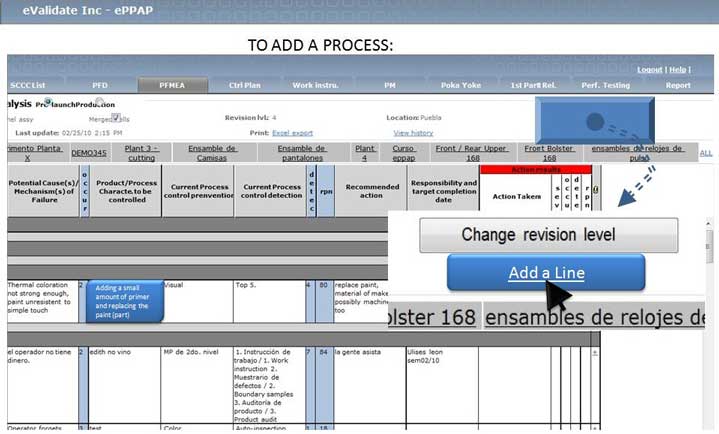
Task: Click the 'Ulises leon sem02/10' cell
Action: [442, 384]
